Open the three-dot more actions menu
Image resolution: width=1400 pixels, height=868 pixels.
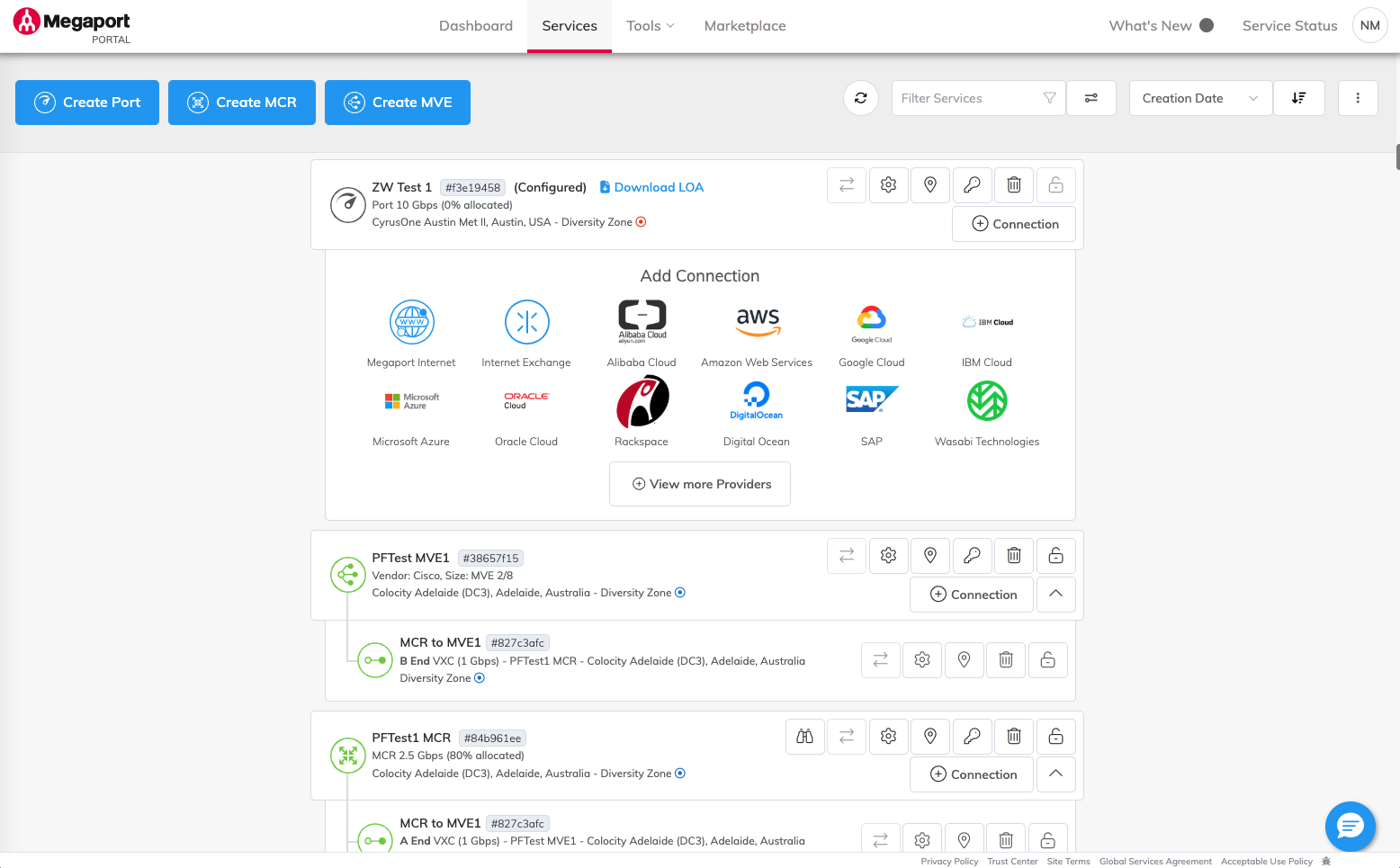coord(1359,98)
